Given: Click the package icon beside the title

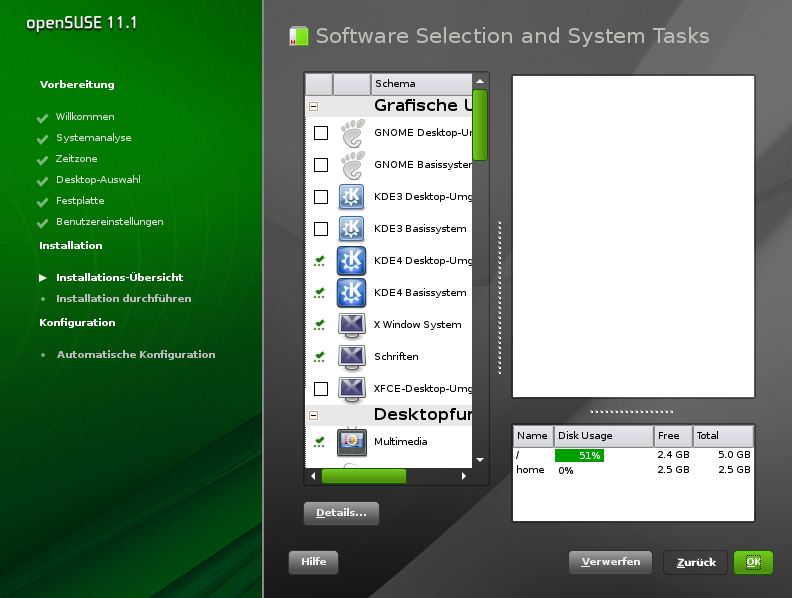Looking at the screenshot, I should click(x=299, y=36).
